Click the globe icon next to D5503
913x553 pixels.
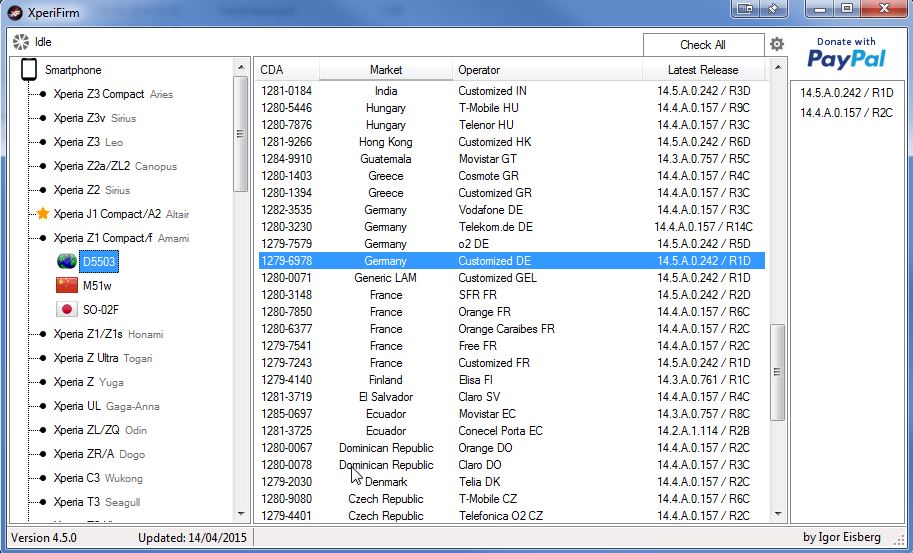67,261
